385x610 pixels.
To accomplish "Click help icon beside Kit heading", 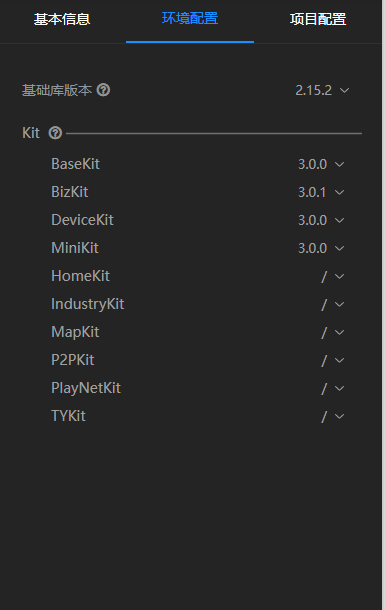I will (x=55, y=133).
